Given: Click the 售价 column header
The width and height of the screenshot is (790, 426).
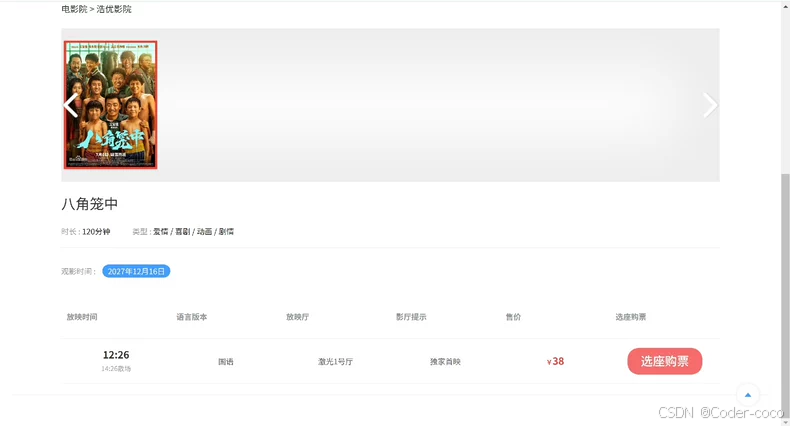Looking at the screenshot, I should 513,317.
